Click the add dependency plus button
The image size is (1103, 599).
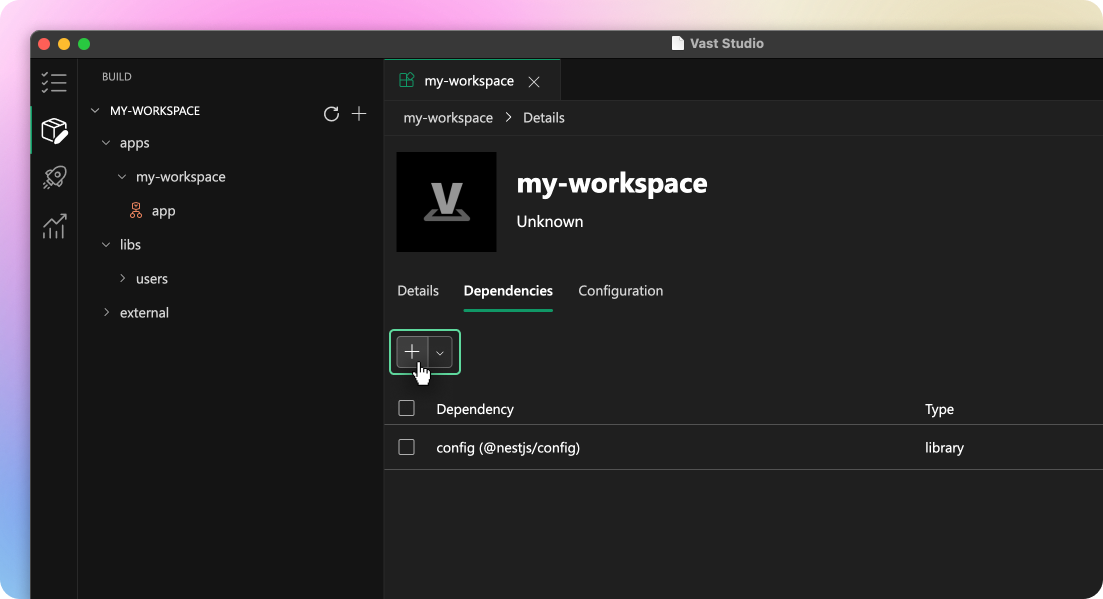(412, 352)
